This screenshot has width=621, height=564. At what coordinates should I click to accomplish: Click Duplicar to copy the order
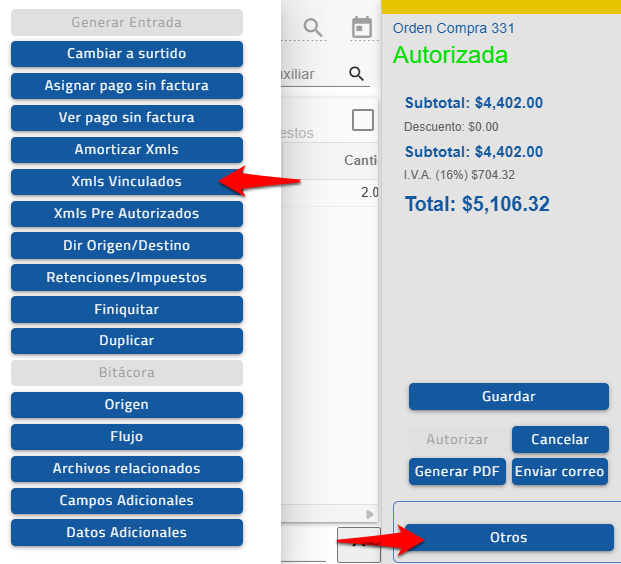(x=127, y=341)
